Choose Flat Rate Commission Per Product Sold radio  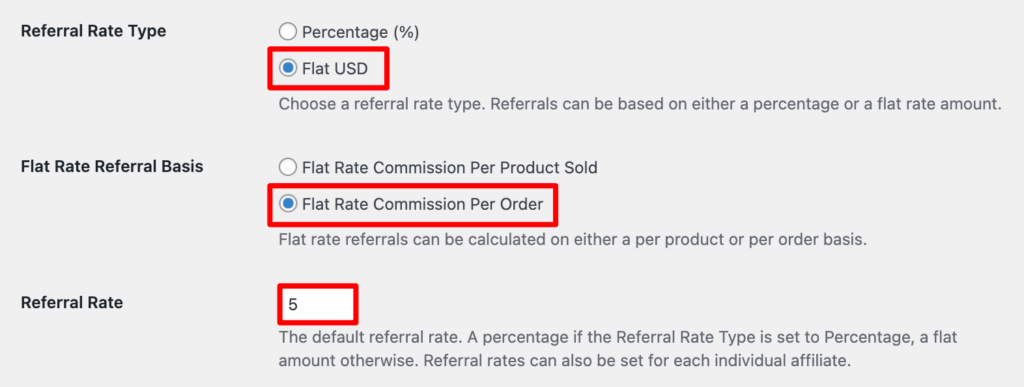(287, 168)
